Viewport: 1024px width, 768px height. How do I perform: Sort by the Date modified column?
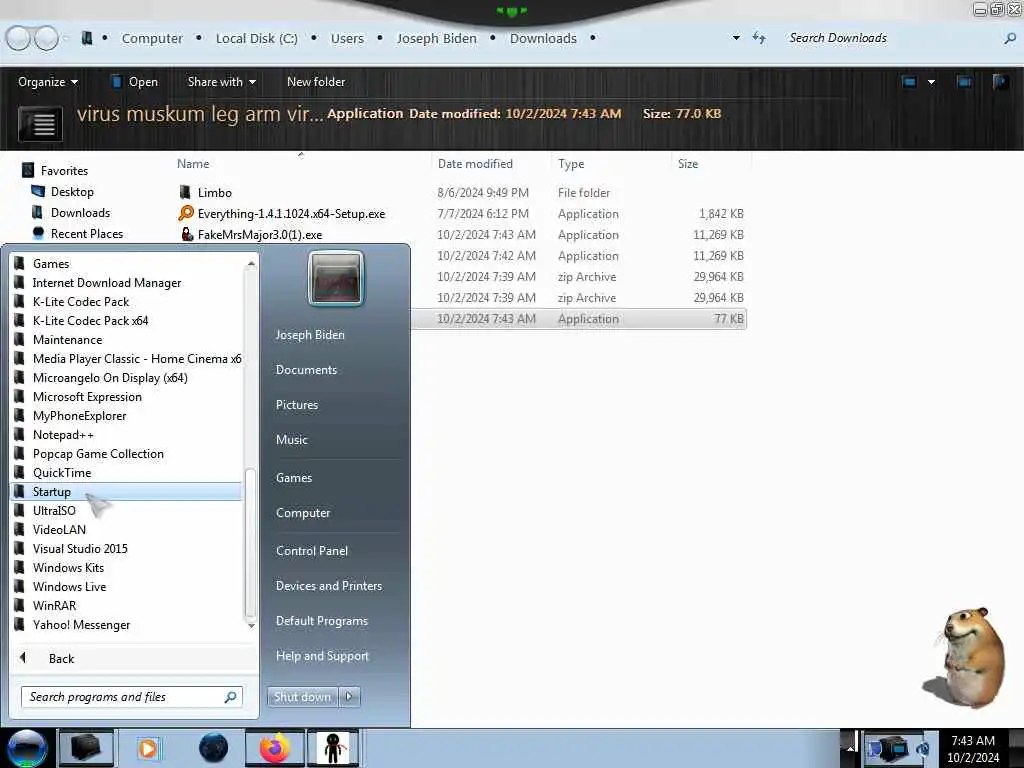click(475, 164)
